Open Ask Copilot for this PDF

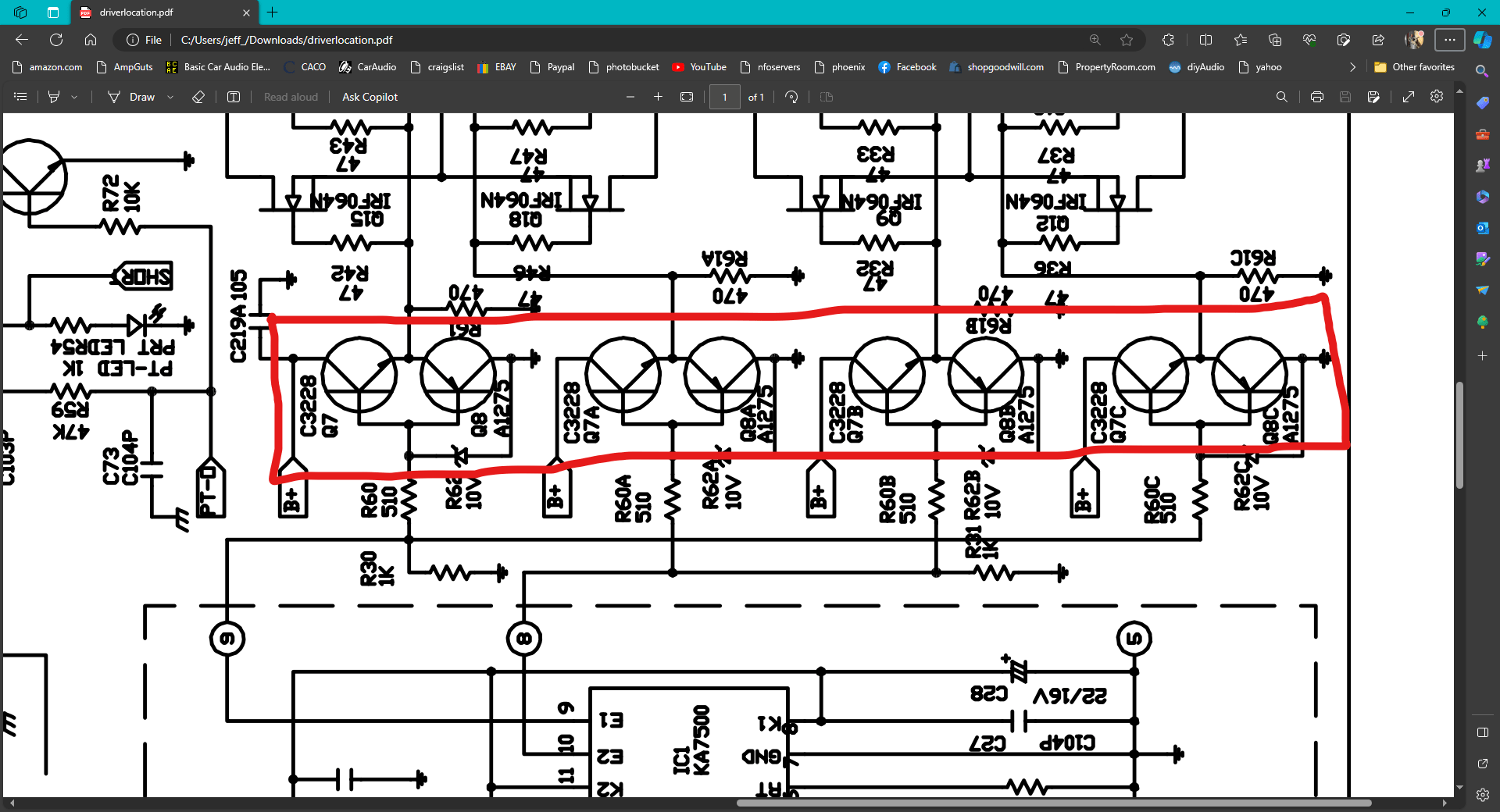click(370, 97)
